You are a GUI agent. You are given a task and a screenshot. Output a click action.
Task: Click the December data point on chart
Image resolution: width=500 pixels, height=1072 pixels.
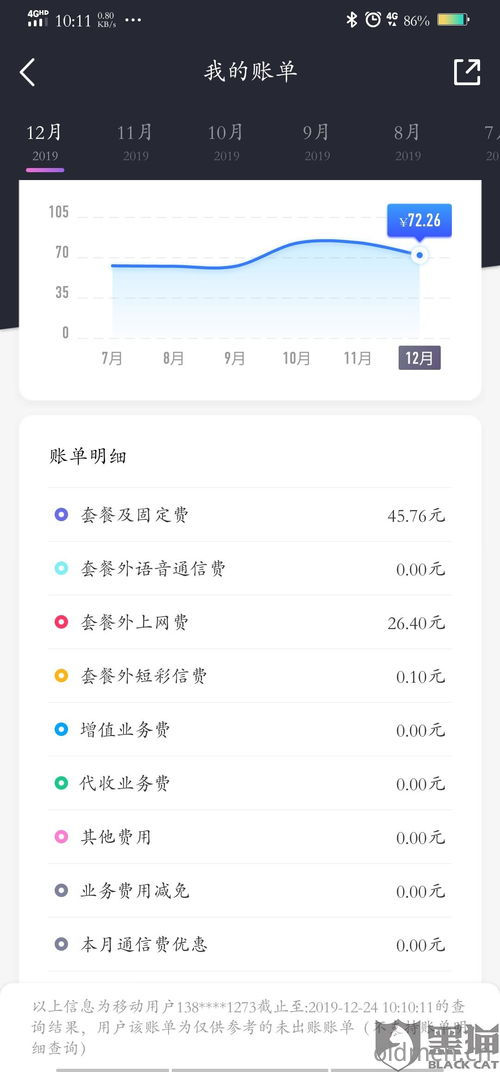[419, 255]
